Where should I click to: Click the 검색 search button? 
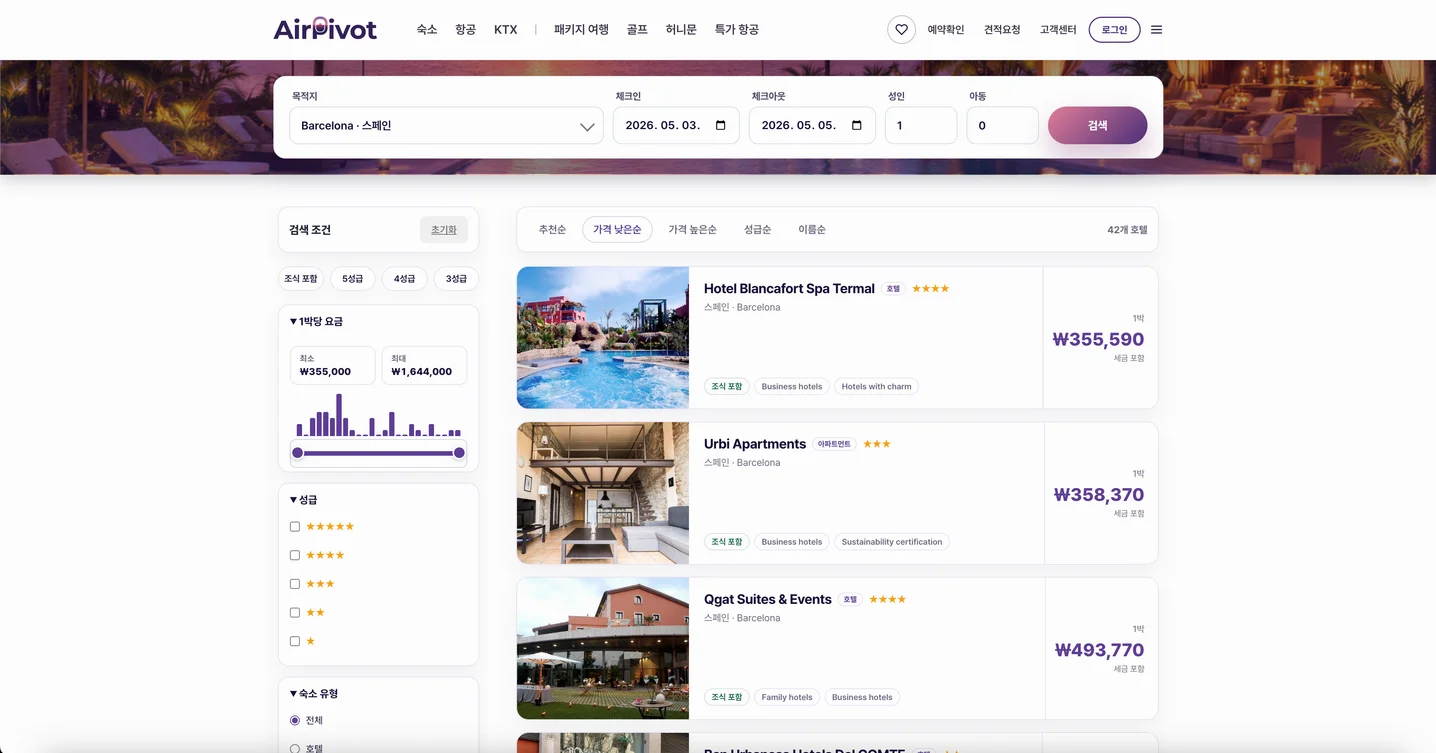[x=1097, y=126]
